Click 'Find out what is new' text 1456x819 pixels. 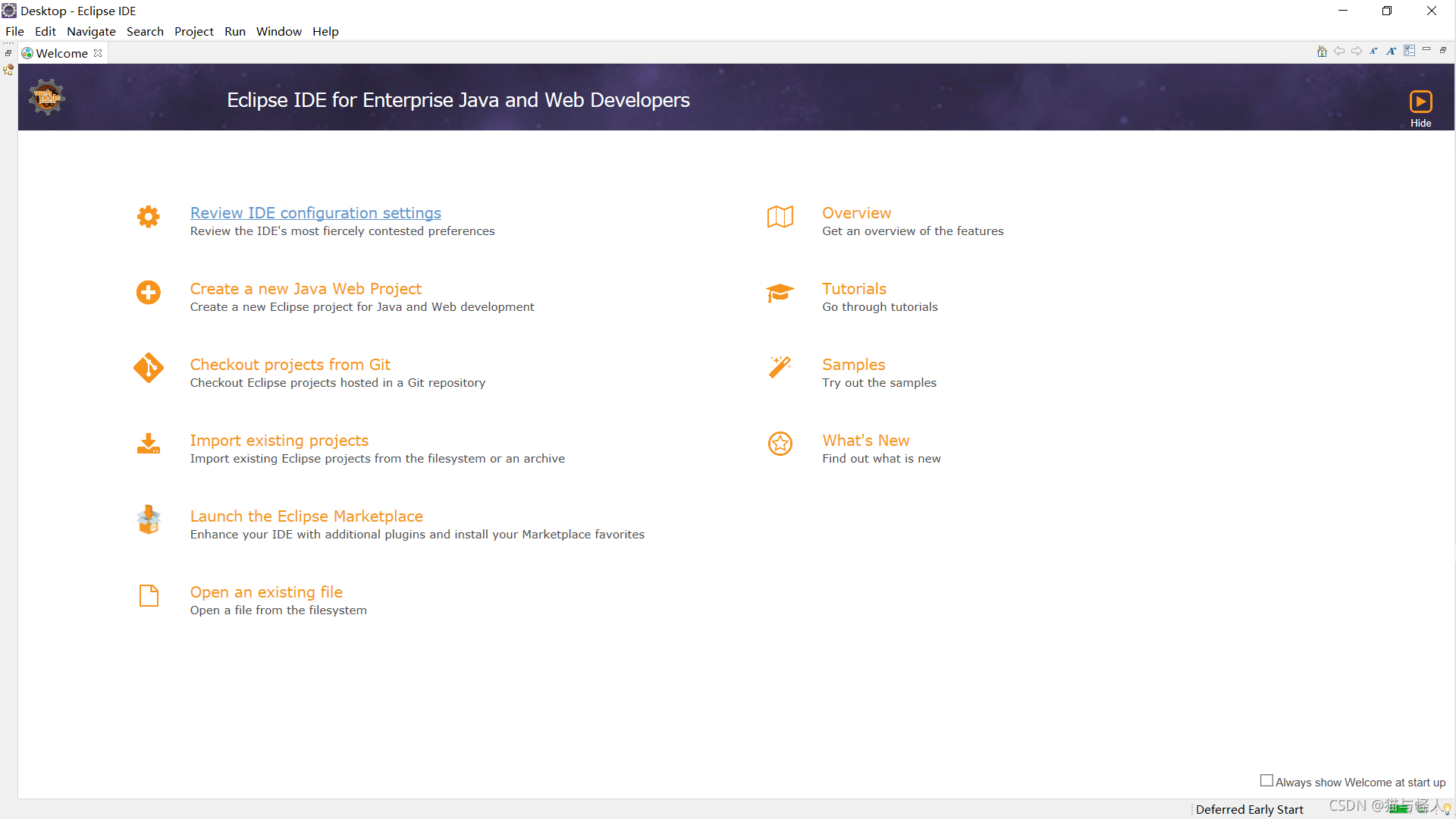coord(881,459)
